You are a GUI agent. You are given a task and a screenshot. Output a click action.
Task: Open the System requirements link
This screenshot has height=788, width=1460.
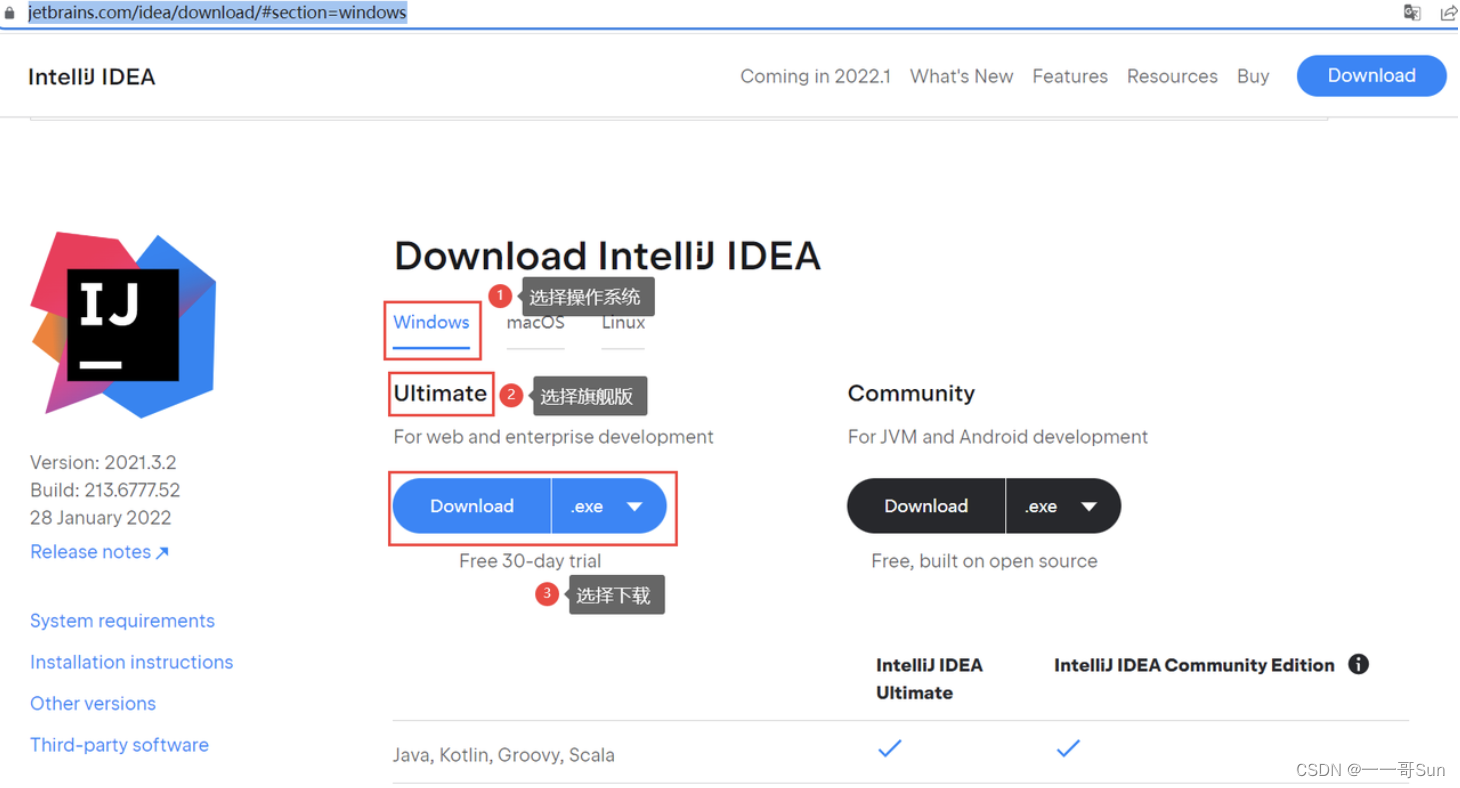(x=122, y=621)
